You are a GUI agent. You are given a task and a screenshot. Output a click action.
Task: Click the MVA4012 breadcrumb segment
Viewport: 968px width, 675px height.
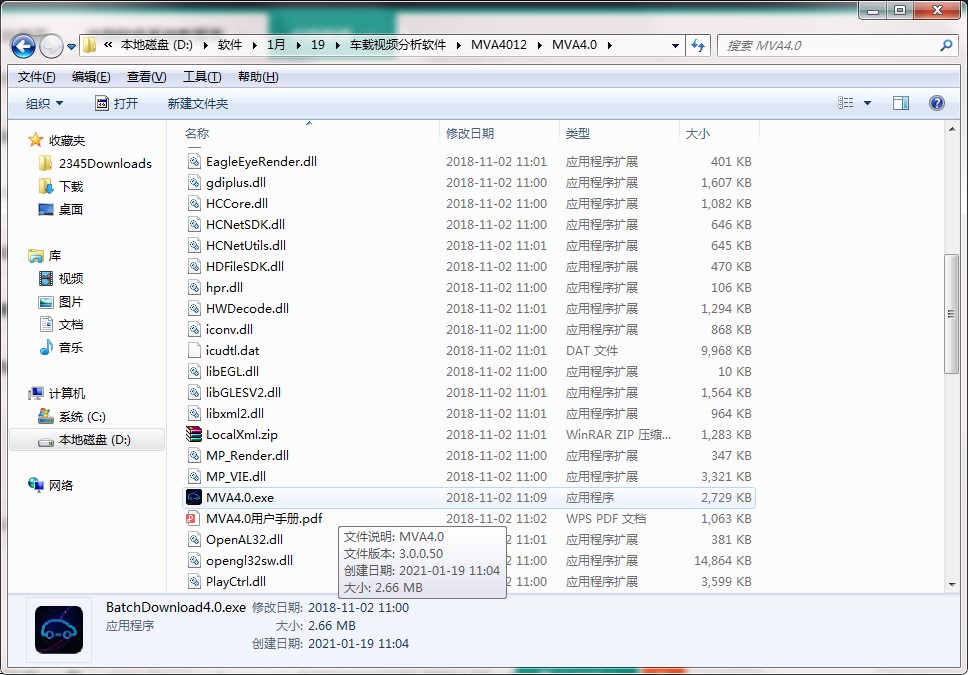(499, 44)
